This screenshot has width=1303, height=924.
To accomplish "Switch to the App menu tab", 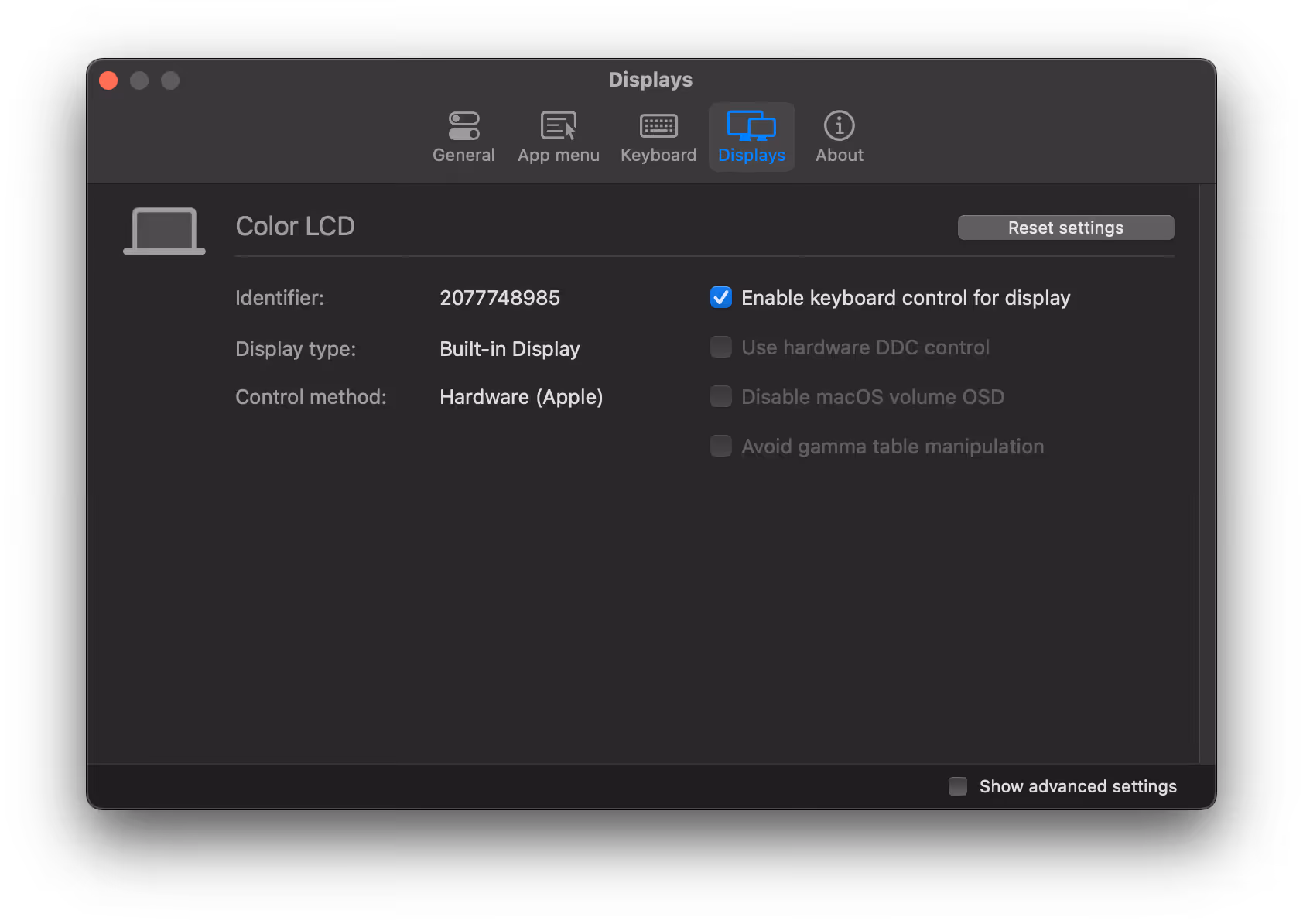I will [558, 137].
